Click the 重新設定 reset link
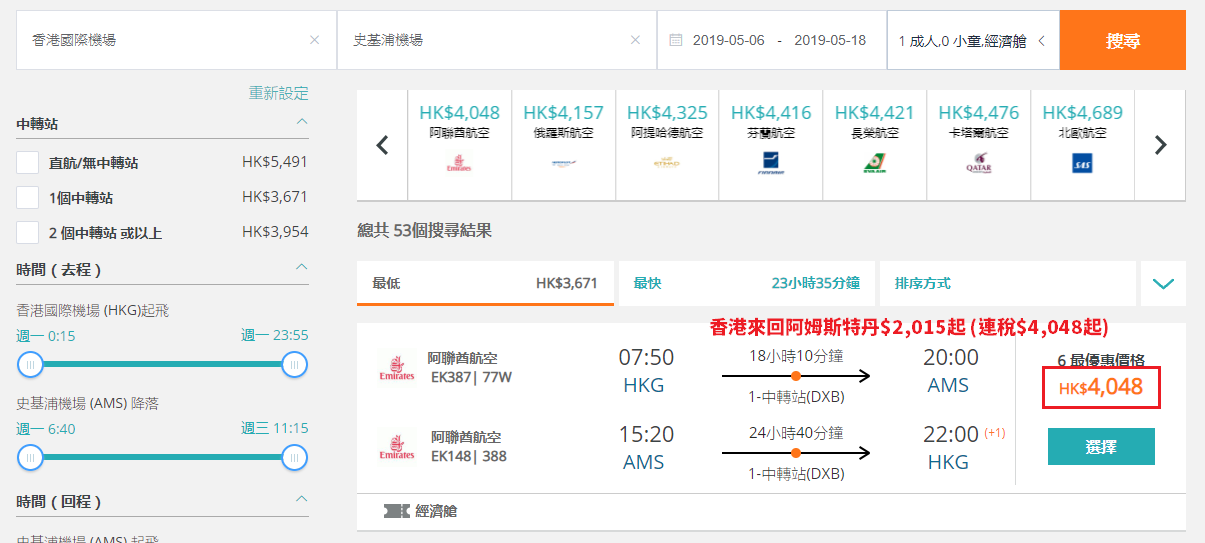Screen dimensions: 1205x543 279,93
